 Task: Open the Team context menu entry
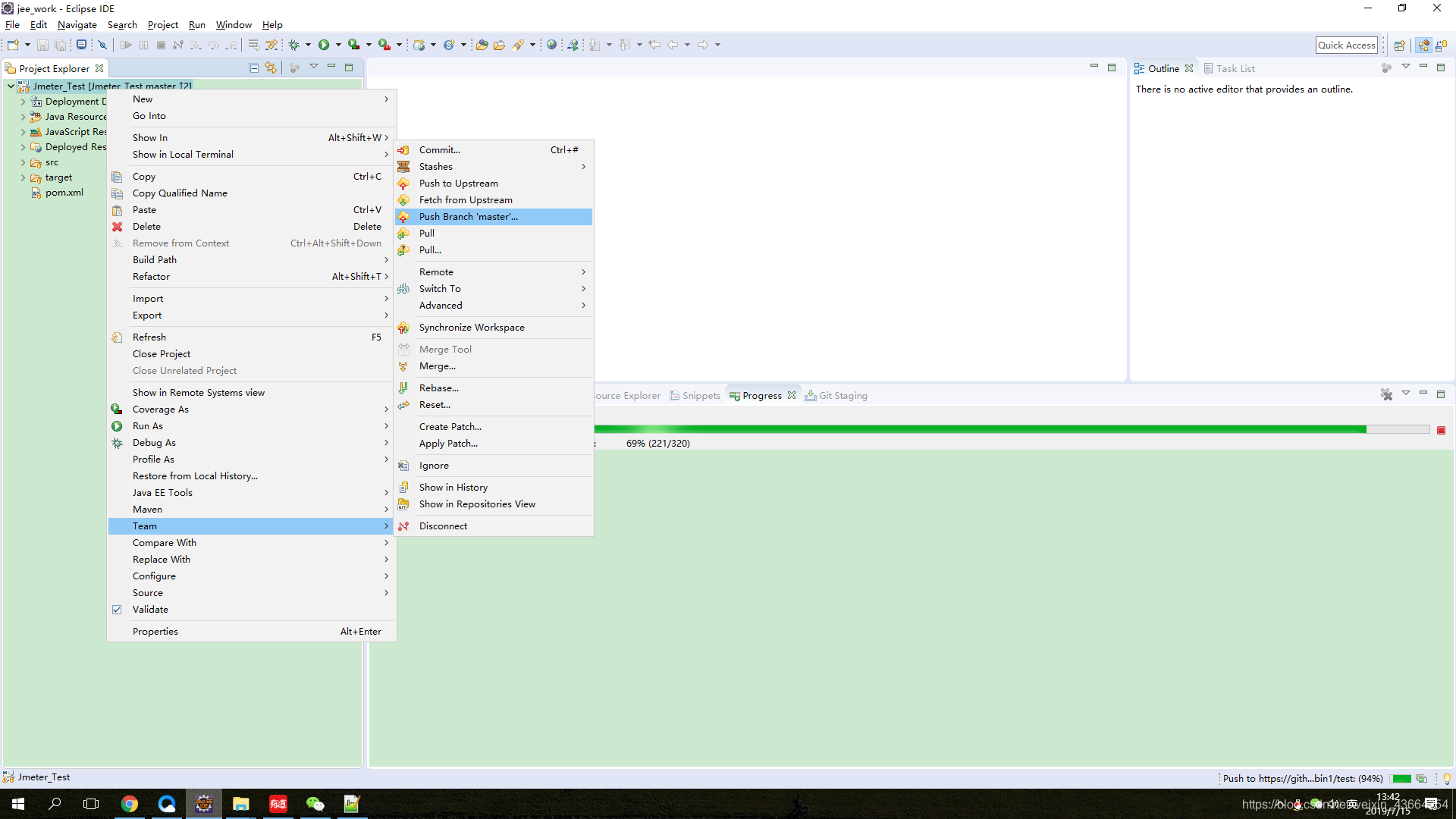point(251,526)
